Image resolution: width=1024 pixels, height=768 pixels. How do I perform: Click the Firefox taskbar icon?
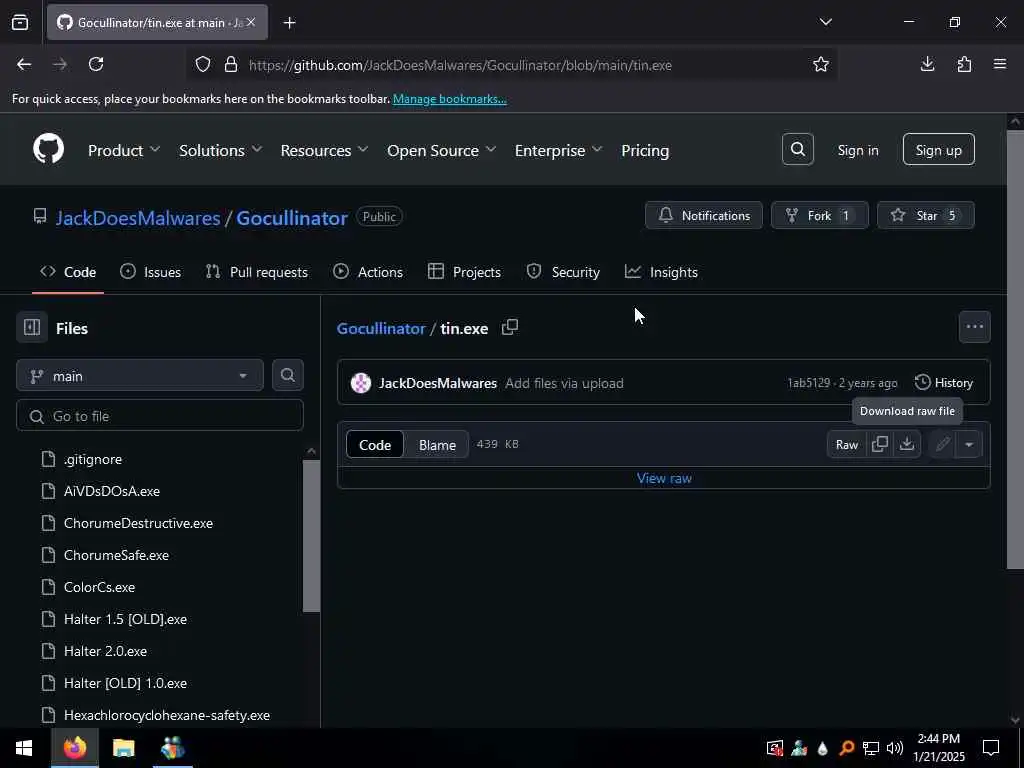[x=74, y=748]
